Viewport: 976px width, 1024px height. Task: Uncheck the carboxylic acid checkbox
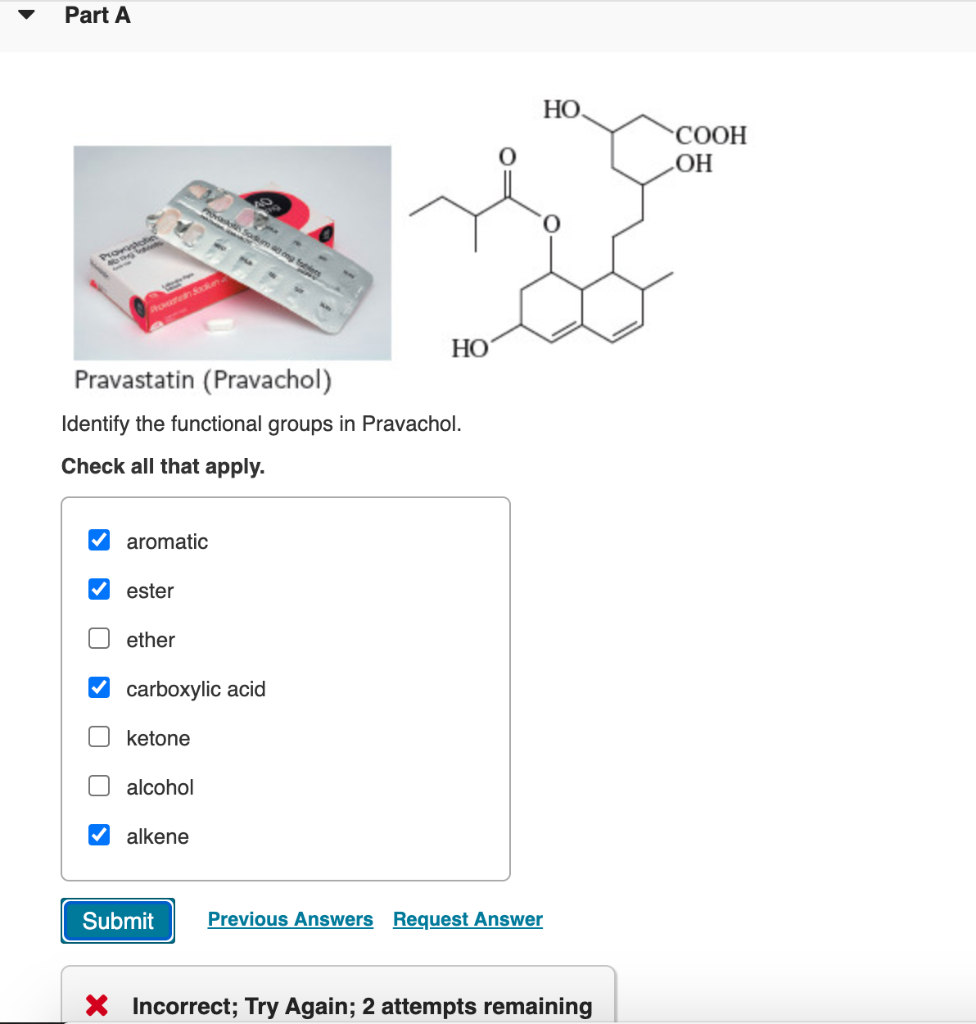(x=98, y=687)
